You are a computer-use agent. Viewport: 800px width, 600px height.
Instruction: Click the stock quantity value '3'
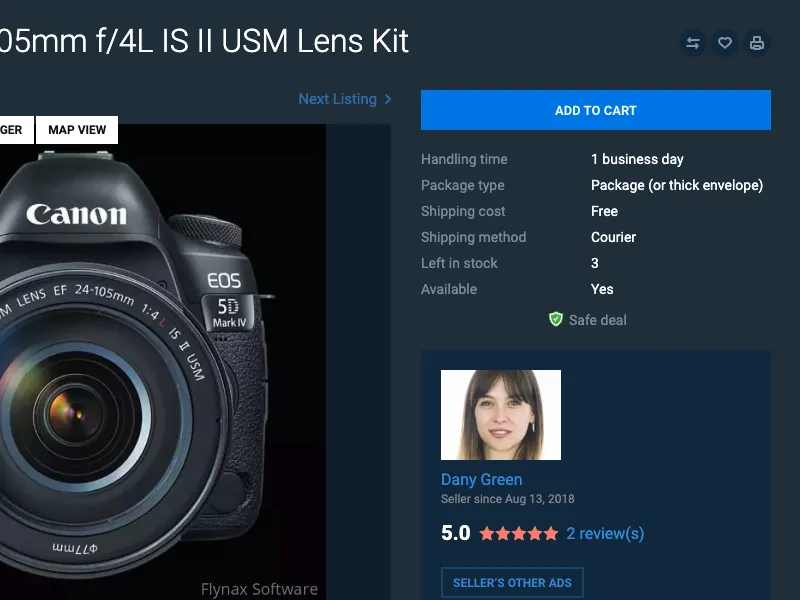point(594,263)
